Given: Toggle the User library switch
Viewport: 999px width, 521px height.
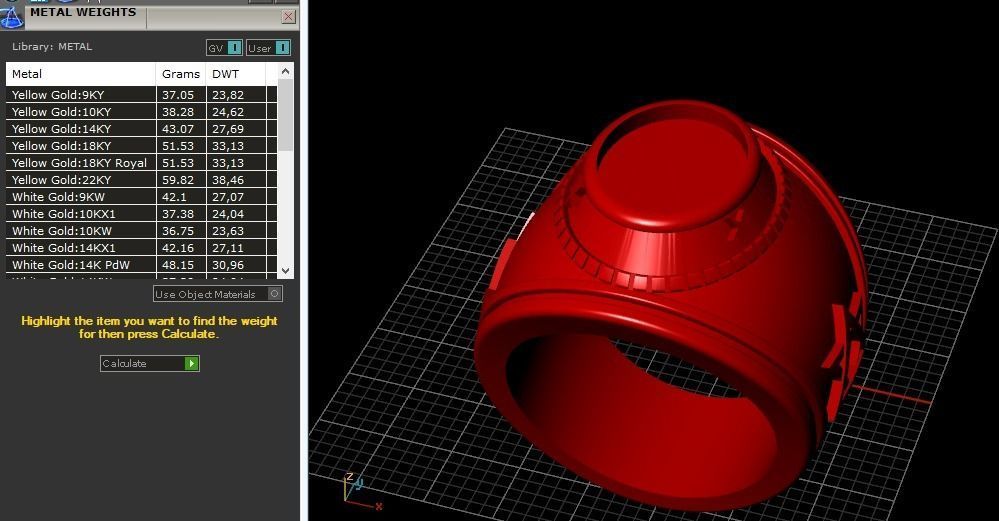Looking at the screenshot, I should click(269, 48).
